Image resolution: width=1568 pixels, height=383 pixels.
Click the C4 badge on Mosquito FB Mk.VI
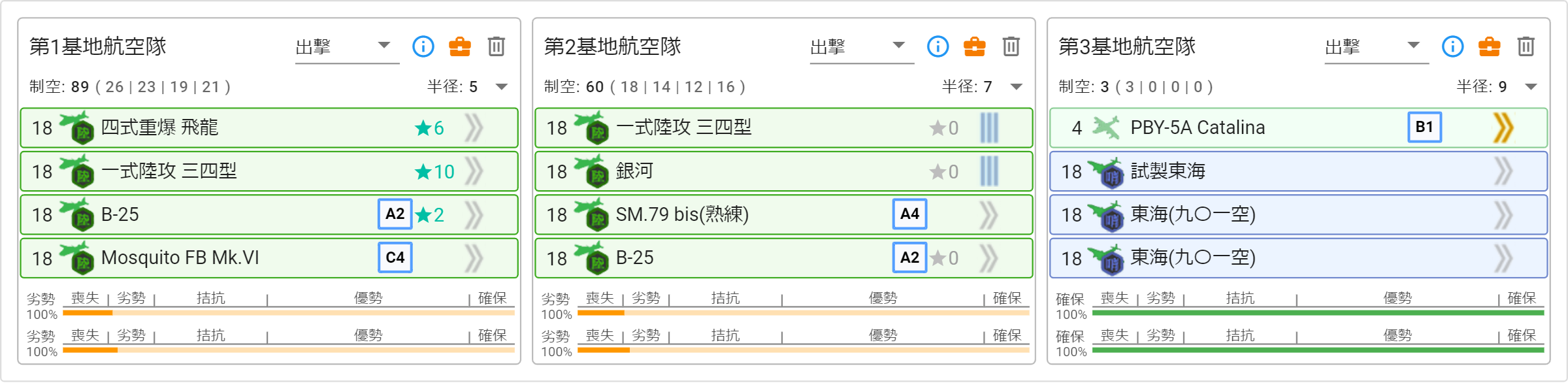395,258
